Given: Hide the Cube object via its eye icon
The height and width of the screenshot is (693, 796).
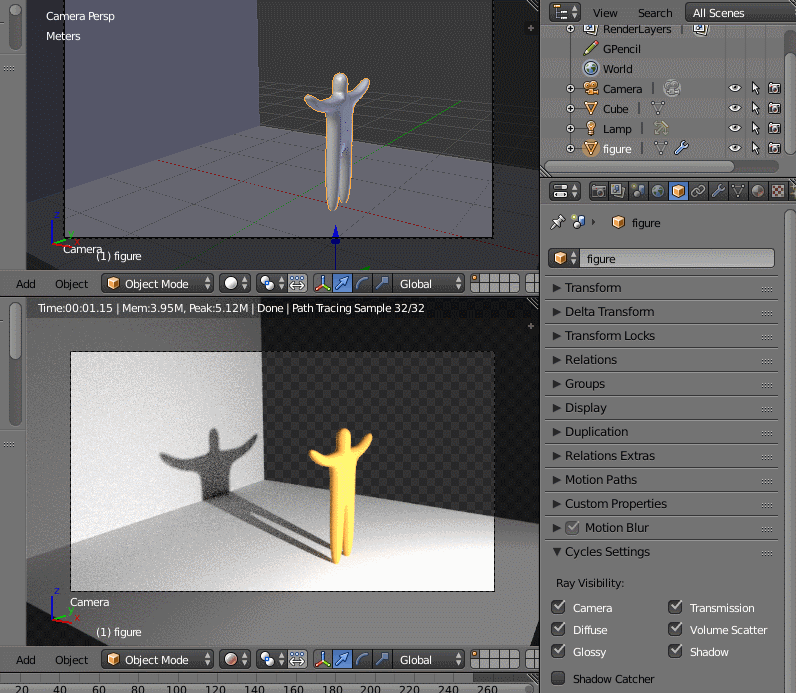Looking at the screenshot, I should (735, 108).
